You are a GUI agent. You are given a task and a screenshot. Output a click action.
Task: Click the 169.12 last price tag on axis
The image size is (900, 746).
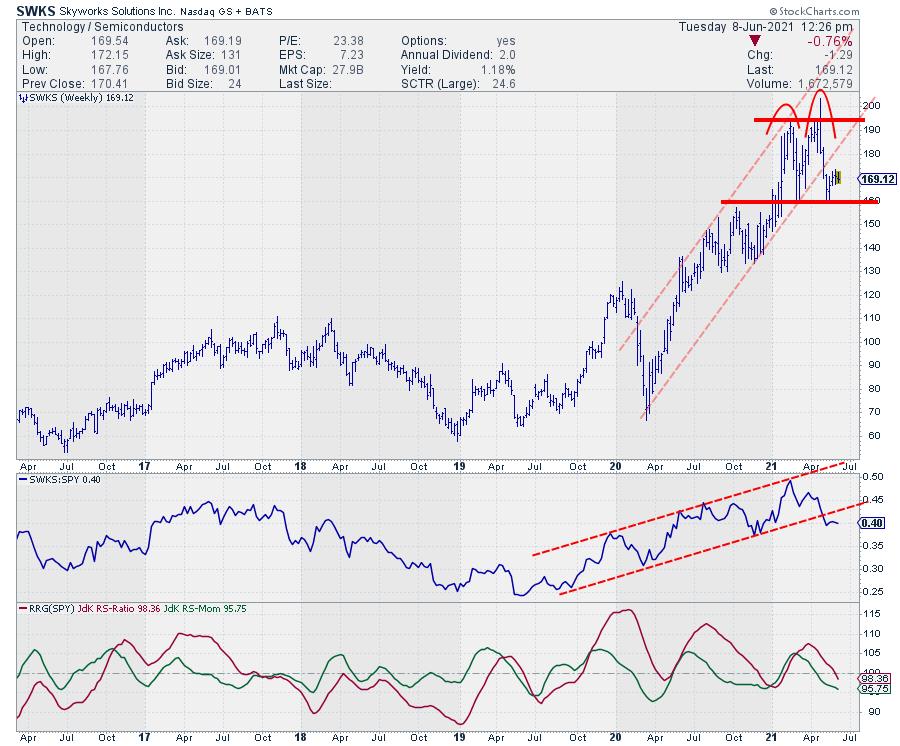point(876,180)
